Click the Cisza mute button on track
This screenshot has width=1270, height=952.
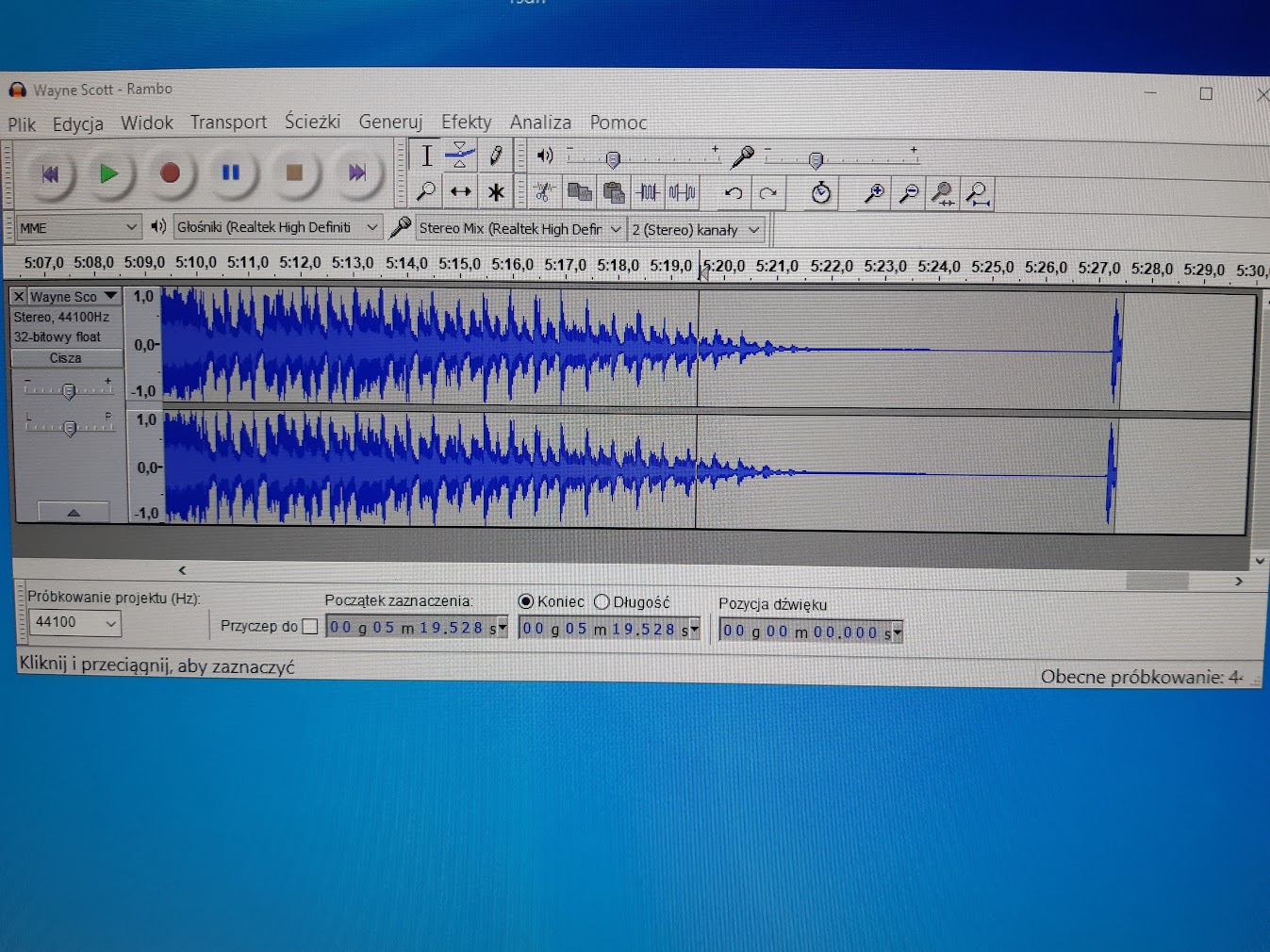66,358
